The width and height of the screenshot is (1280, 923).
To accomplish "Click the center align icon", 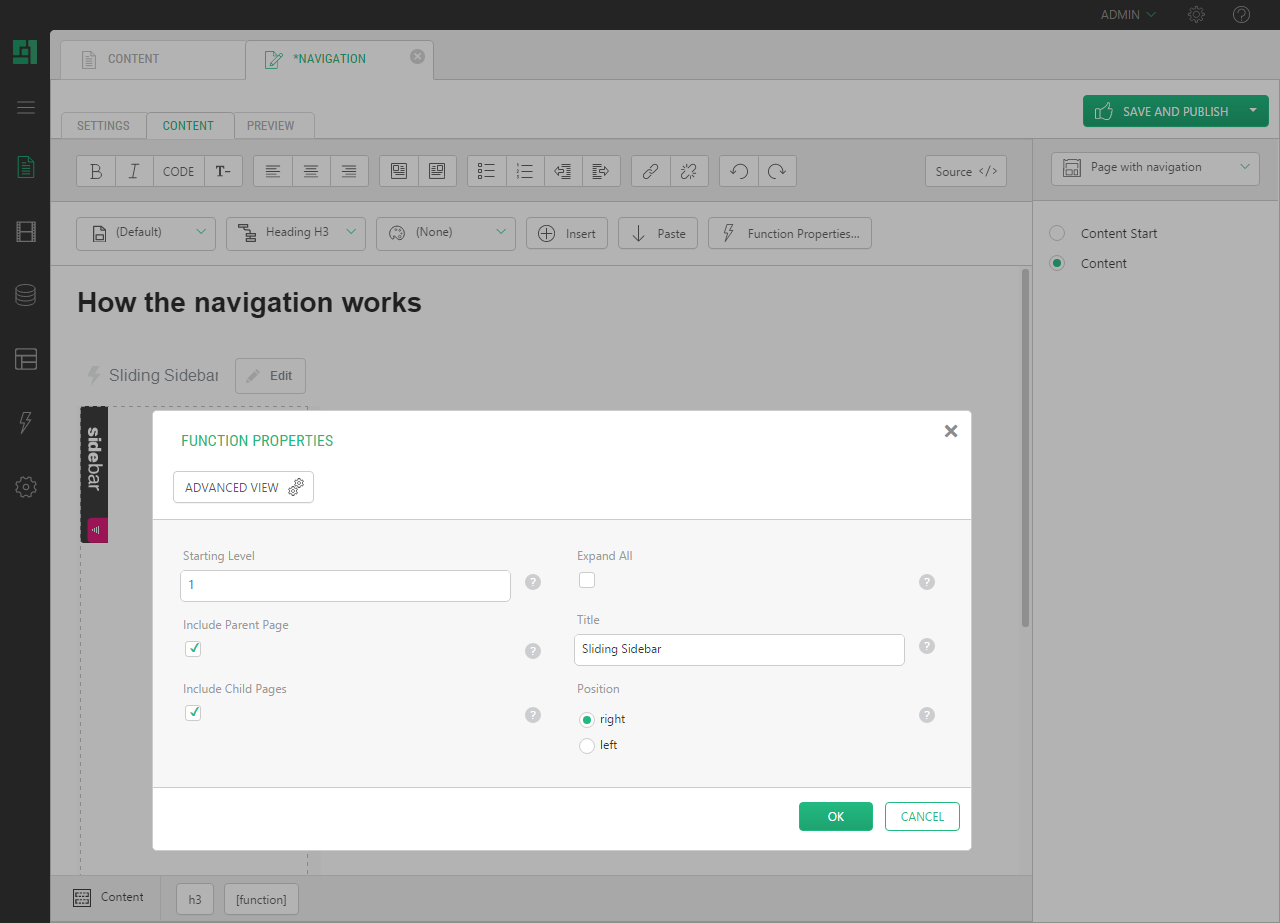I will pyautogui.click(x=311, y=171).
